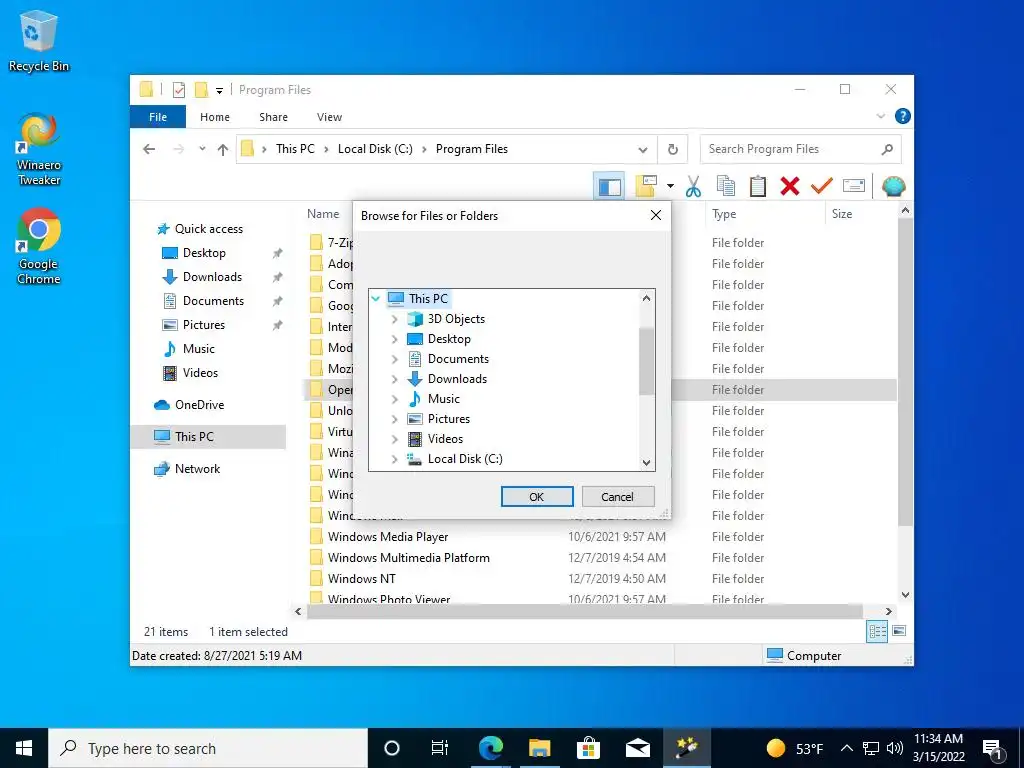The image size is (1024, 768).
Task: Click OK in Browse dialog
Action: tap(537, 497)
